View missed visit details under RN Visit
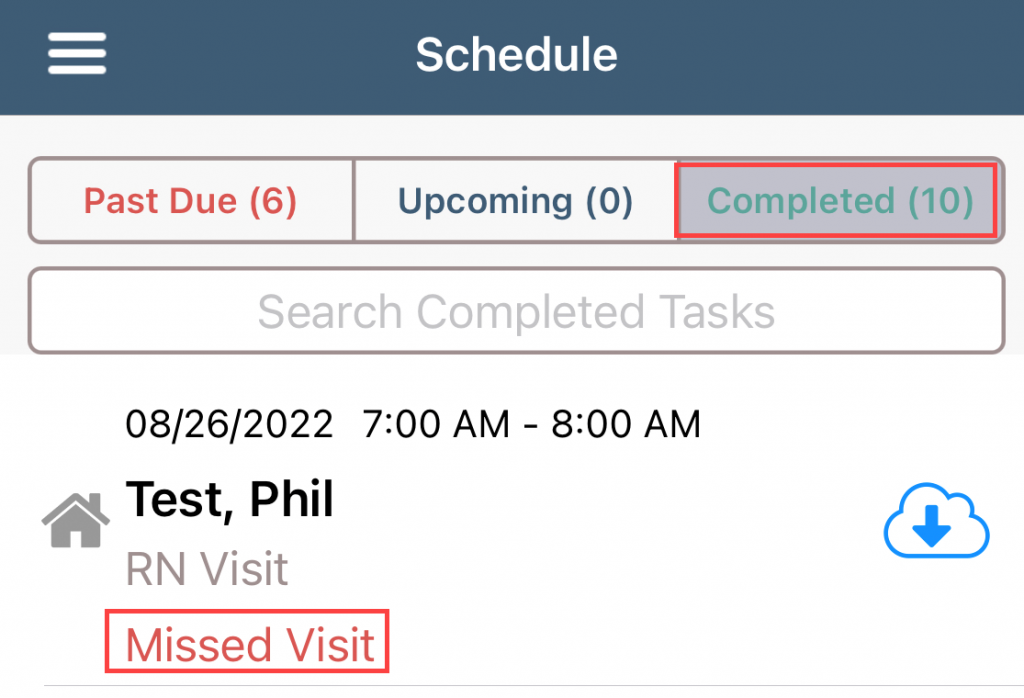This screenshot has width=1024, height=698. [x=246, y=643]
